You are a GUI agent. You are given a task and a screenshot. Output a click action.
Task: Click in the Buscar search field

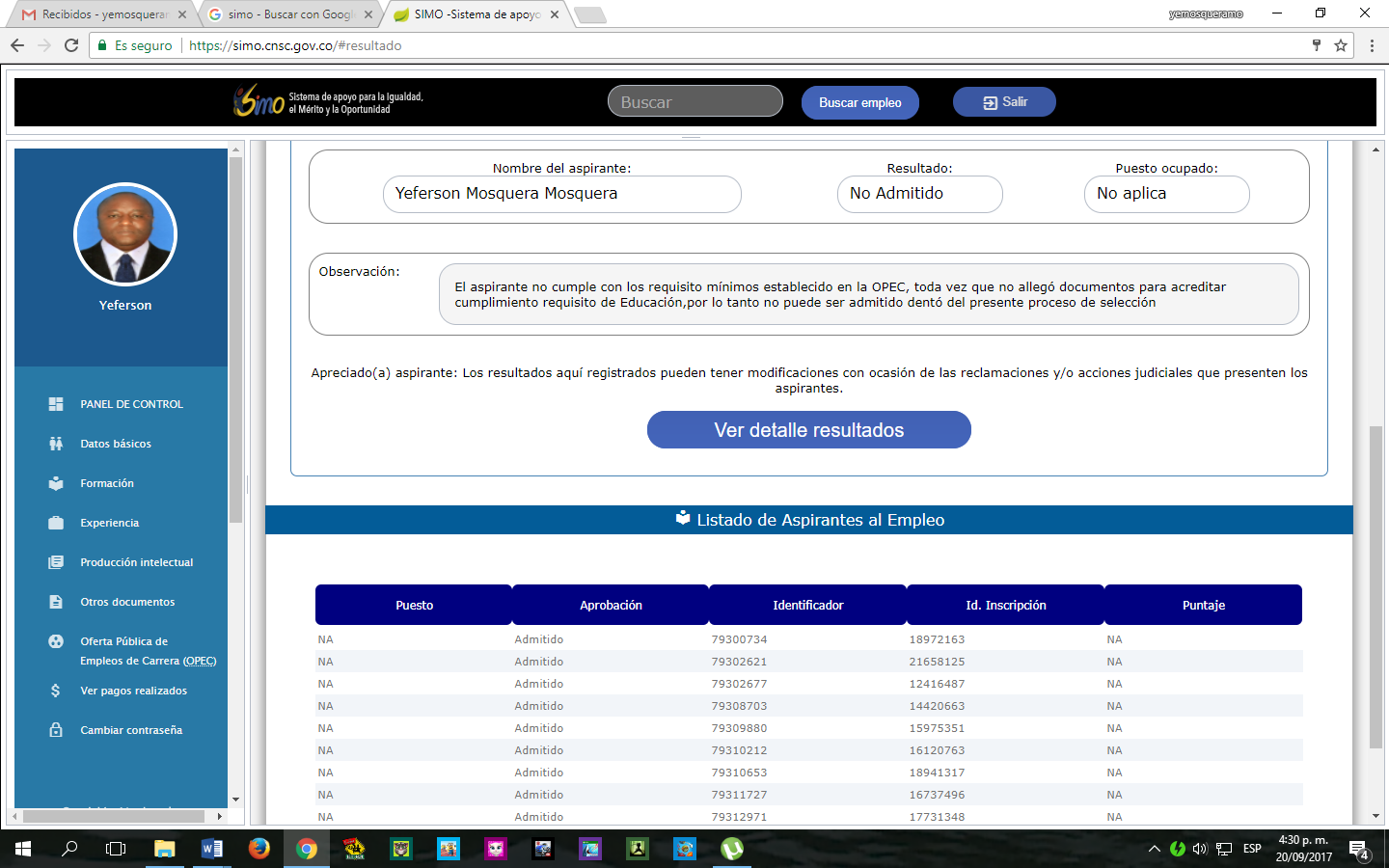pyautogui.click(x=694, y=101)
